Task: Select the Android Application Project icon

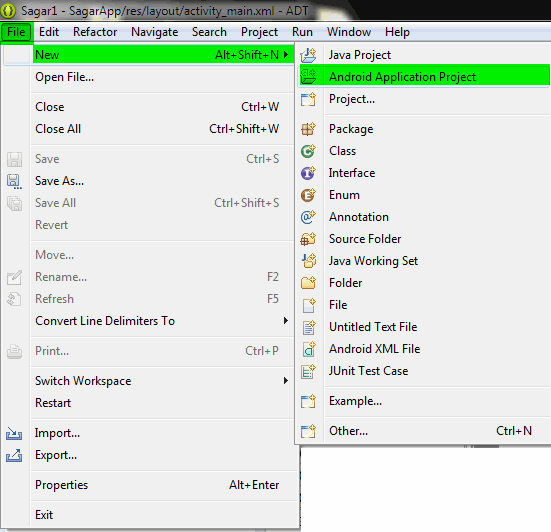Action: pyautogui.click(x=308, y=77)
